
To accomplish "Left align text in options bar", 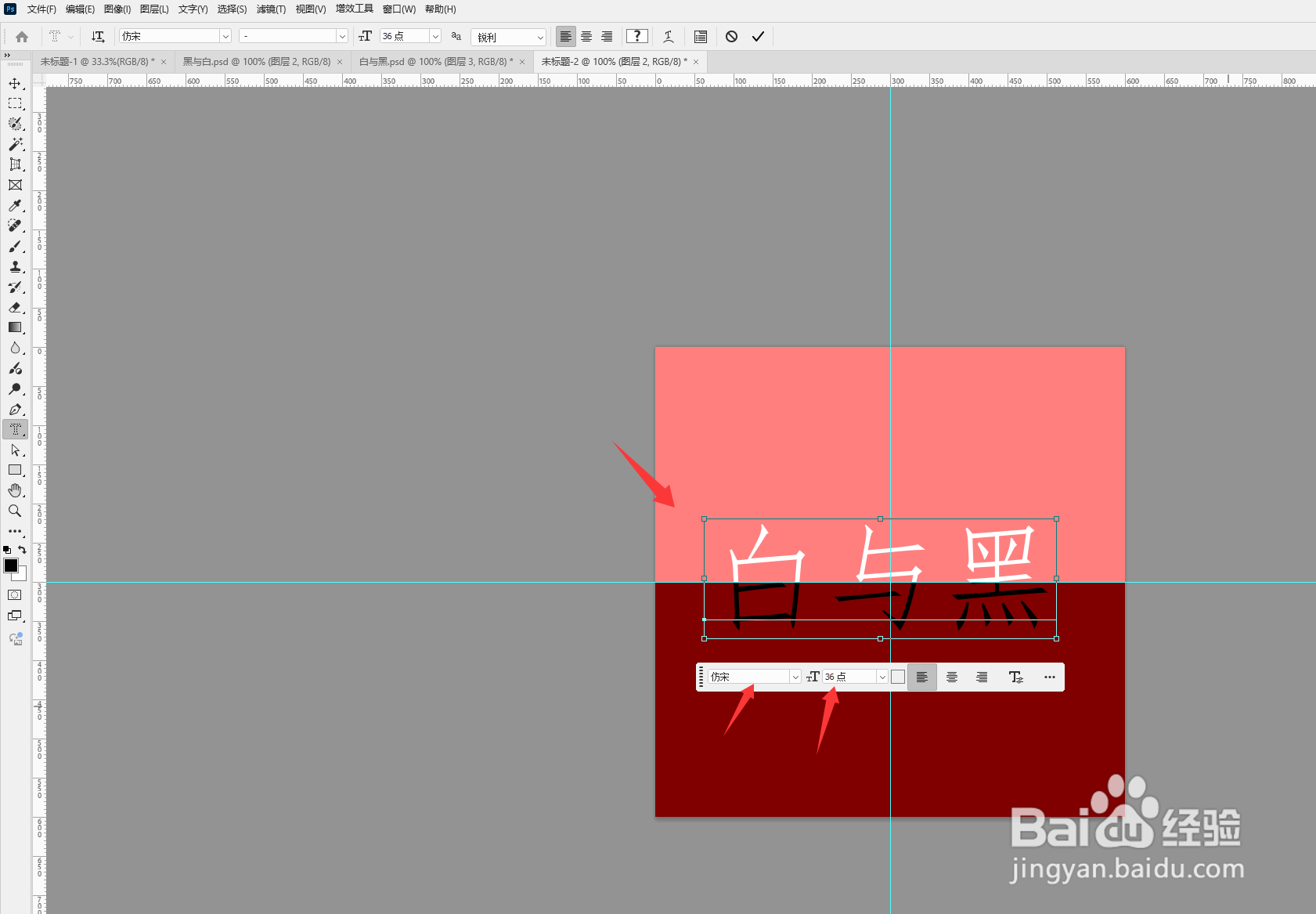I will click(565, 36).
